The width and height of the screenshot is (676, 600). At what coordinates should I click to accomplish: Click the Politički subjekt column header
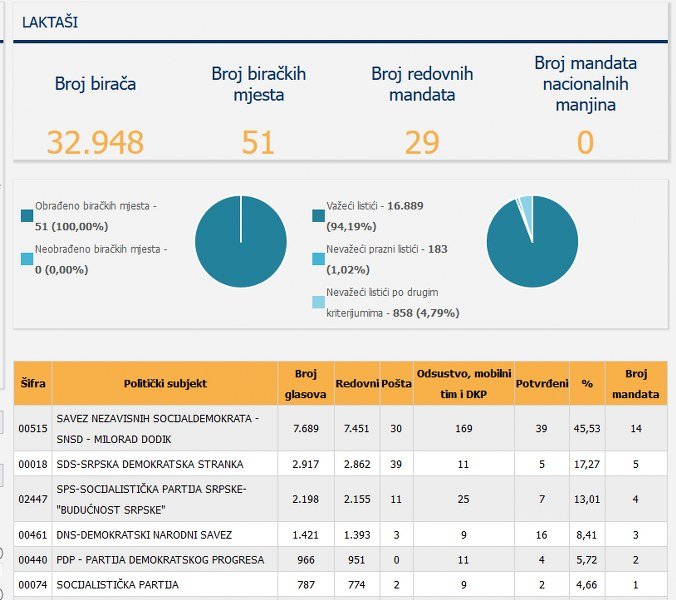pyautogui.click(x=165, y=383)
